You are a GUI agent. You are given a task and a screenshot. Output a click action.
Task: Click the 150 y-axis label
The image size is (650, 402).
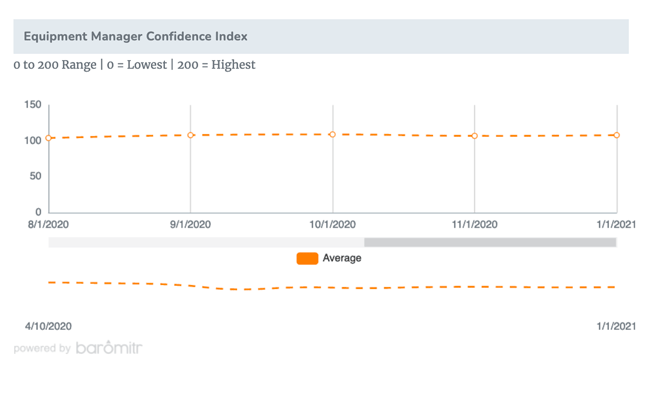[x=32, y=105]
